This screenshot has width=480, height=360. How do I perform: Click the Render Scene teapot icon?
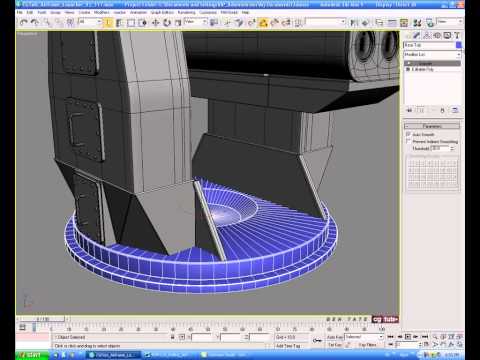(x=430, y=23)
